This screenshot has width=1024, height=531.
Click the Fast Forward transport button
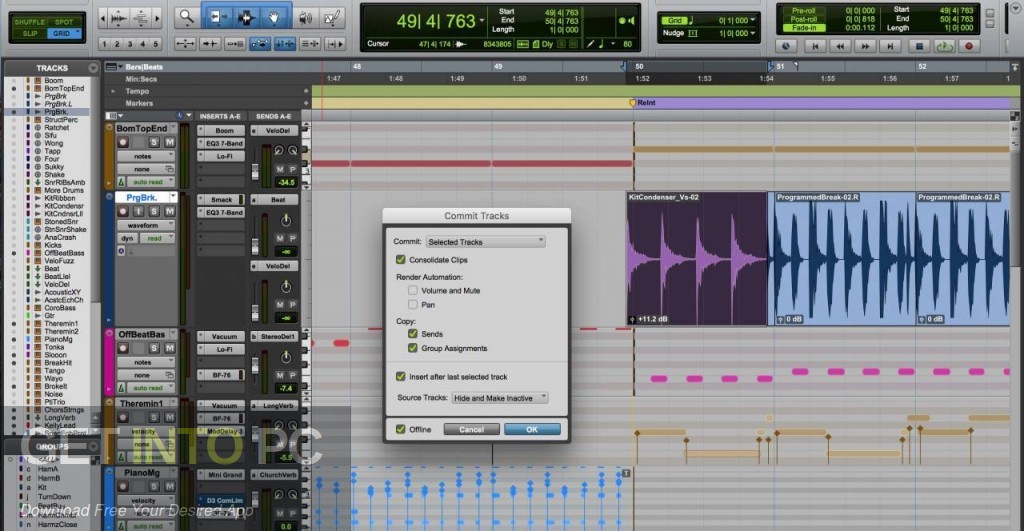865,46
